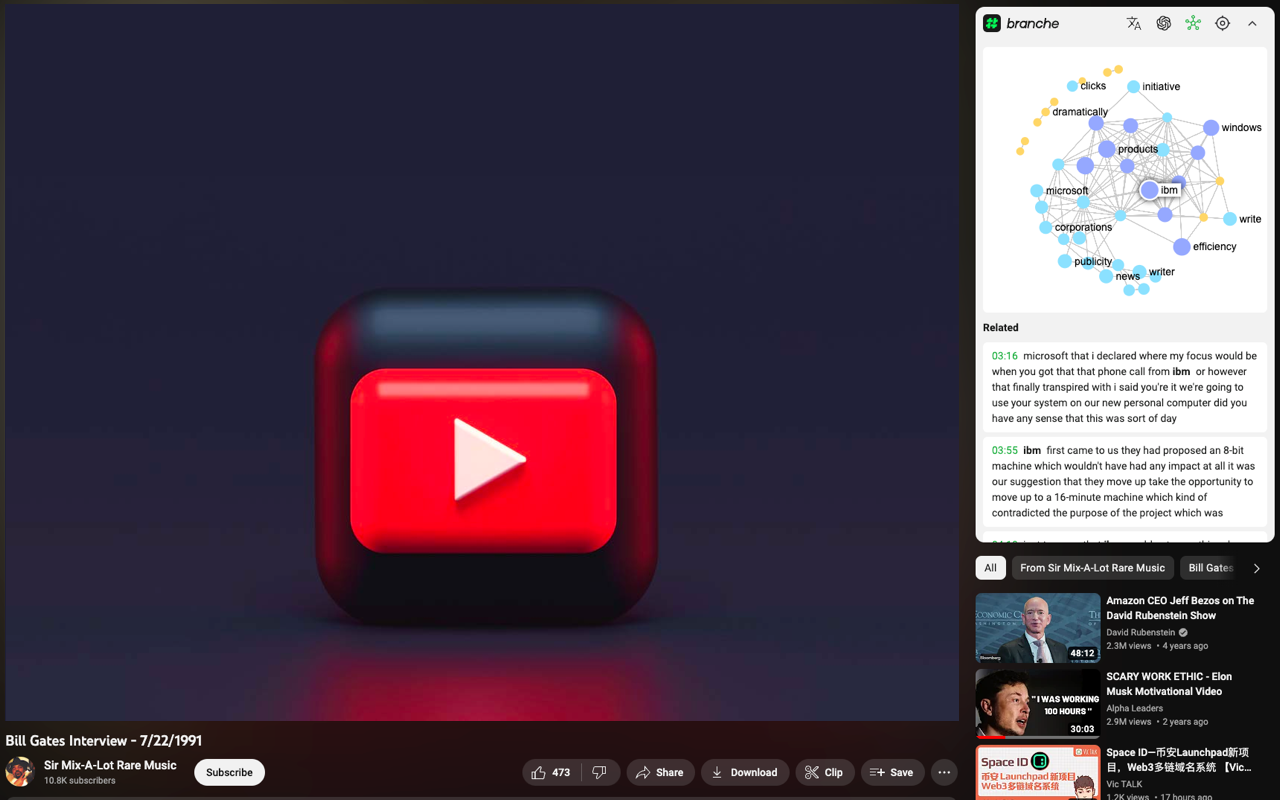Open Alpha Leaders channel link
1280x800 pixels.
[1134, 708]
